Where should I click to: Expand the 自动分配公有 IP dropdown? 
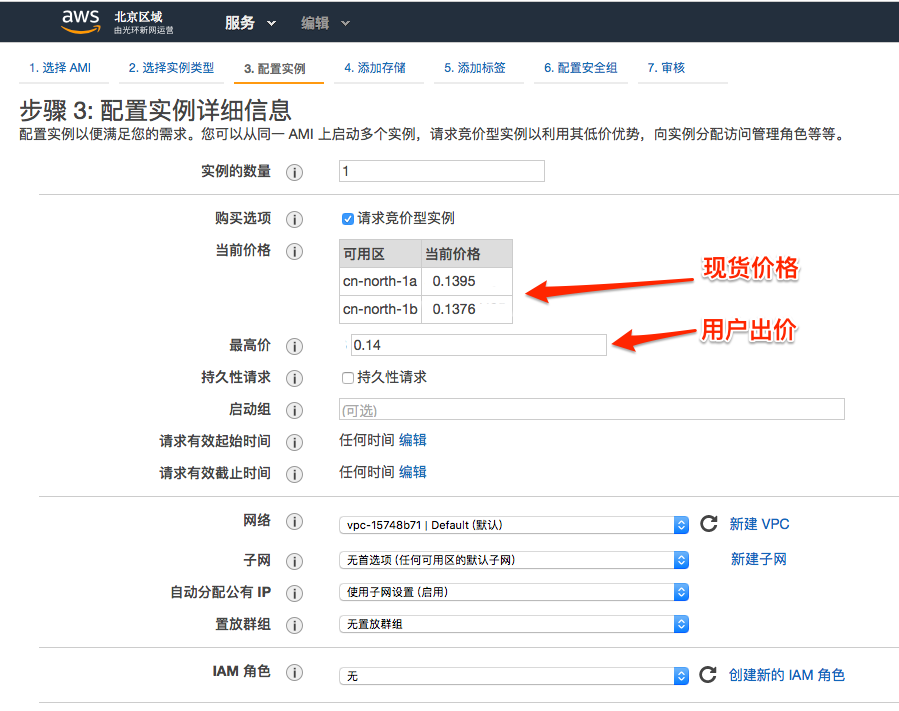[514, 592]
